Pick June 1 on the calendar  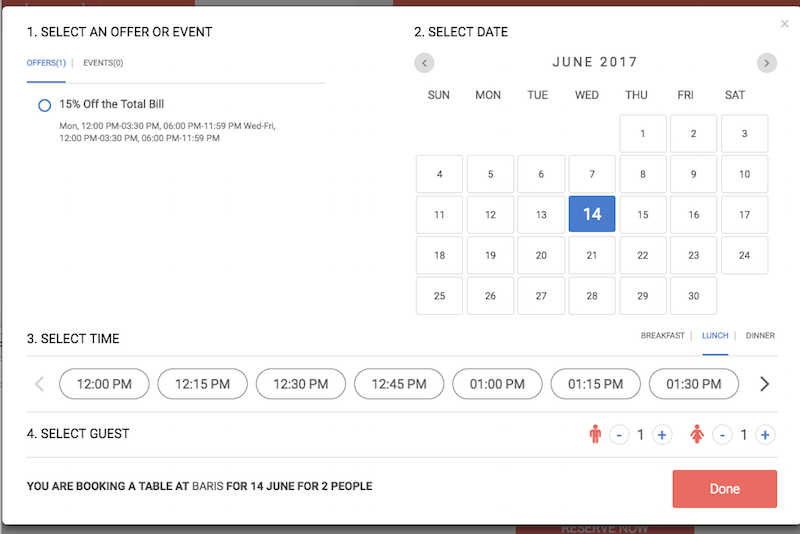pyautogui.click(x=643, y=134)
